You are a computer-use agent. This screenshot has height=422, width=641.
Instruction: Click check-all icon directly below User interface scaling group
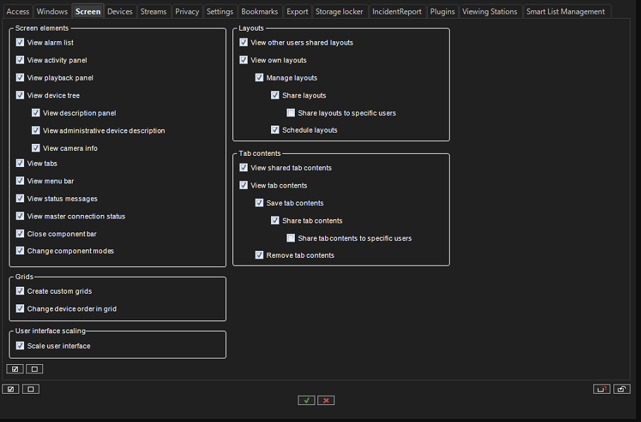point(15,369)
